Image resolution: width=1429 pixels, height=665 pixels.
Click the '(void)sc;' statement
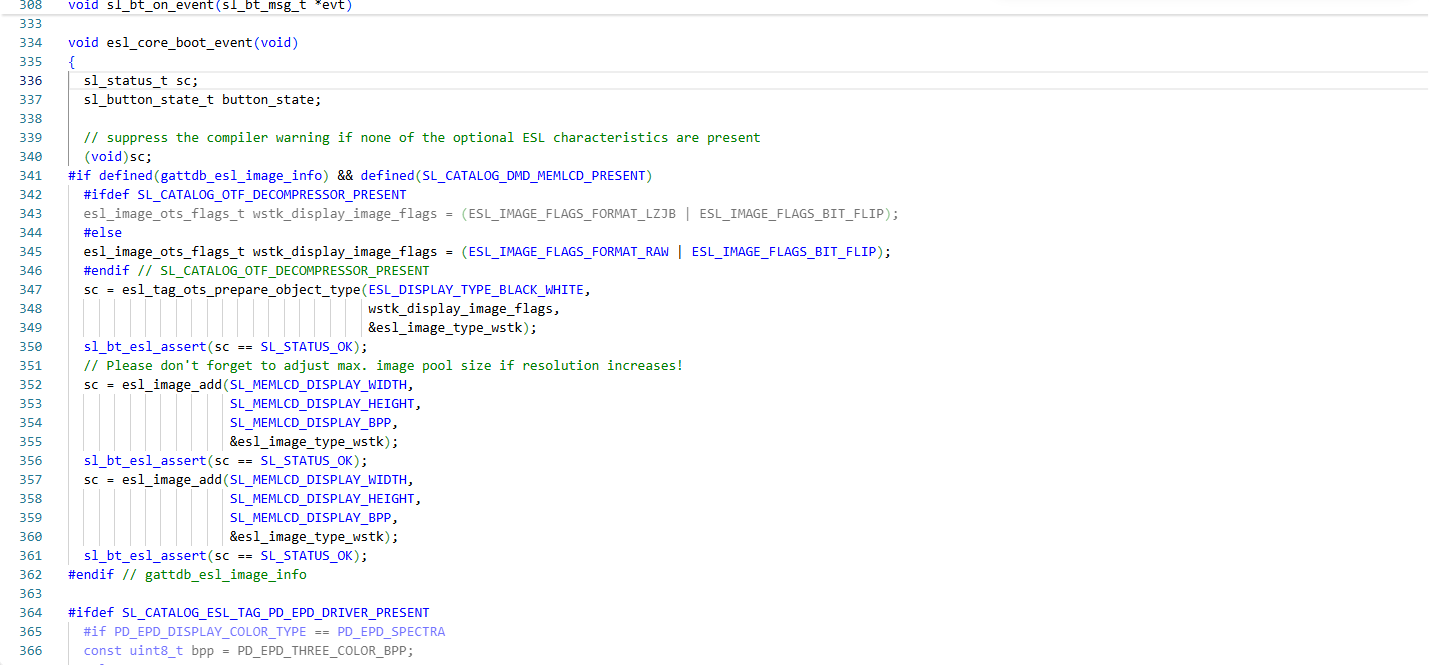[x=118, y=157]
